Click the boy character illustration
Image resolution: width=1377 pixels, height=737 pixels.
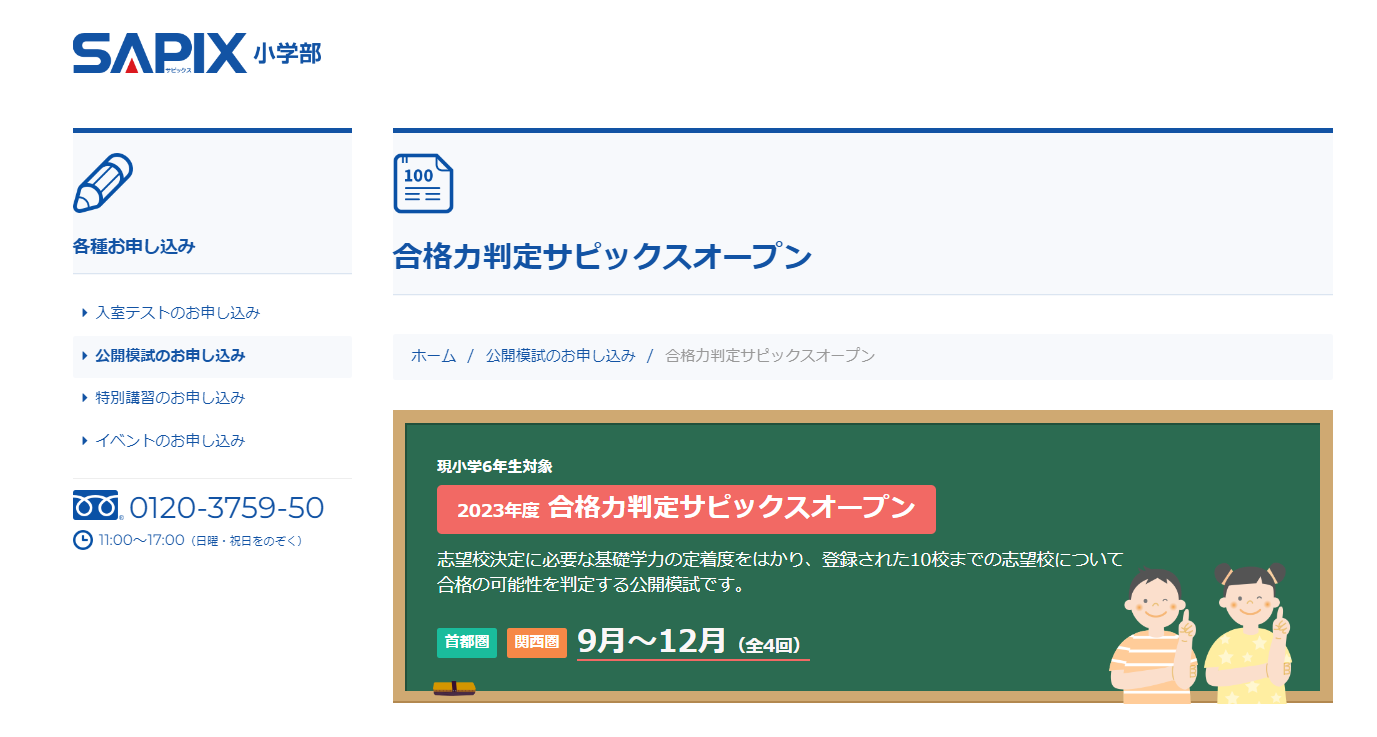pos(1155,635)
